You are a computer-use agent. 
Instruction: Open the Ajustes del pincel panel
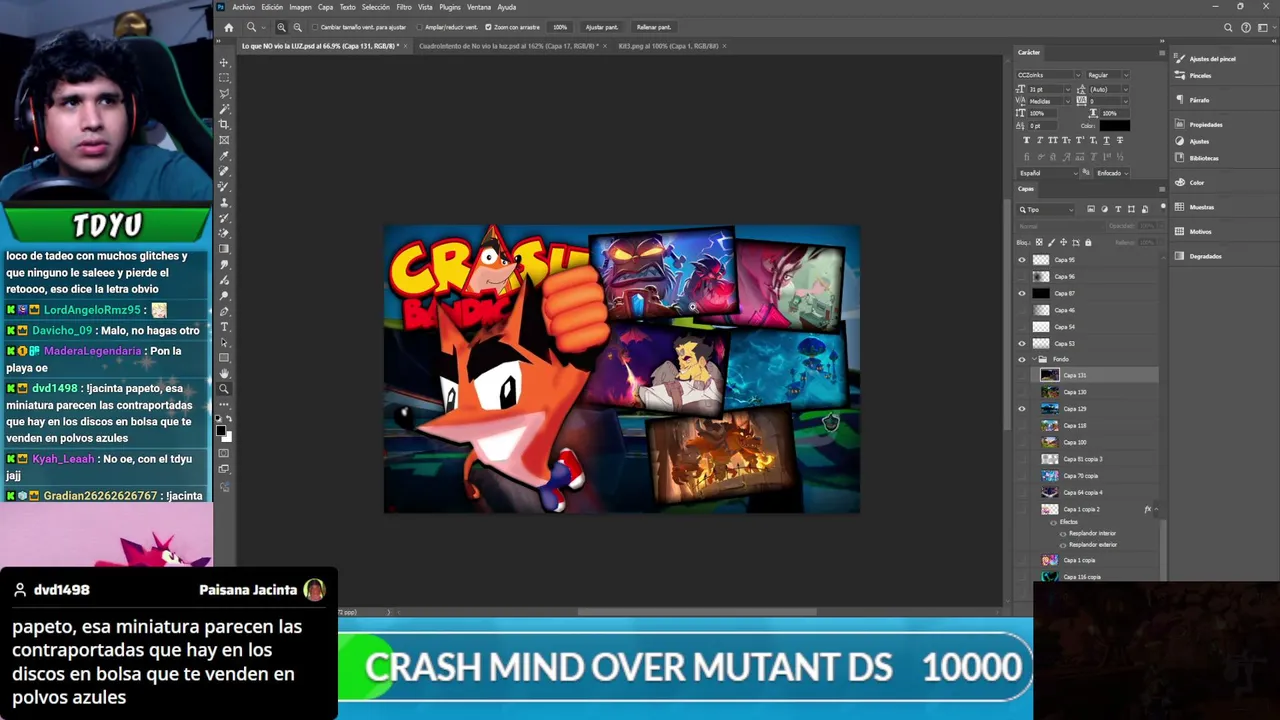(1207, 59)
